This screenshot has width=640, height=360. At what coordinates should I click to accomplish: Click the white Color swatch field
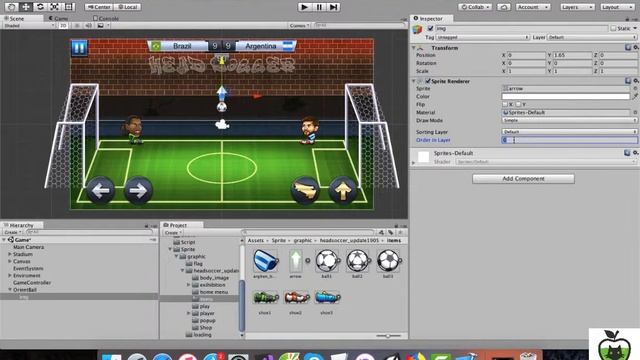[565, 96]
